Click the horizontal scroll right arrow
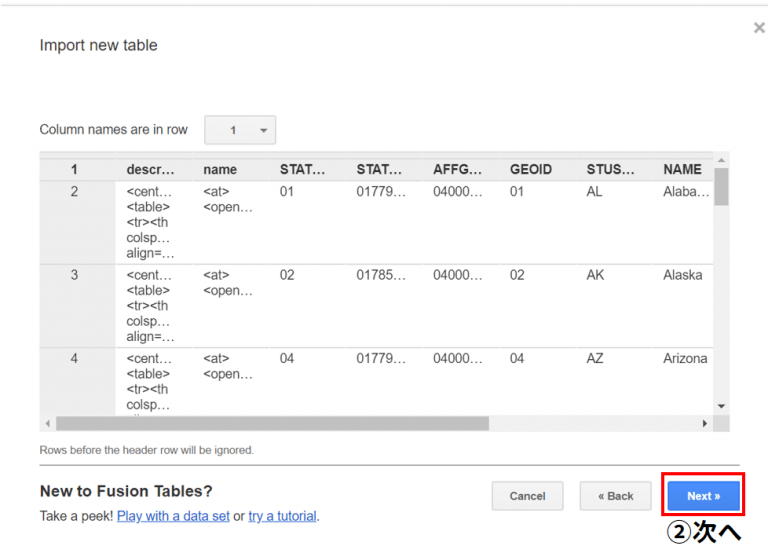The width and height of the screenshot is (768, 557). pos(705,423)
